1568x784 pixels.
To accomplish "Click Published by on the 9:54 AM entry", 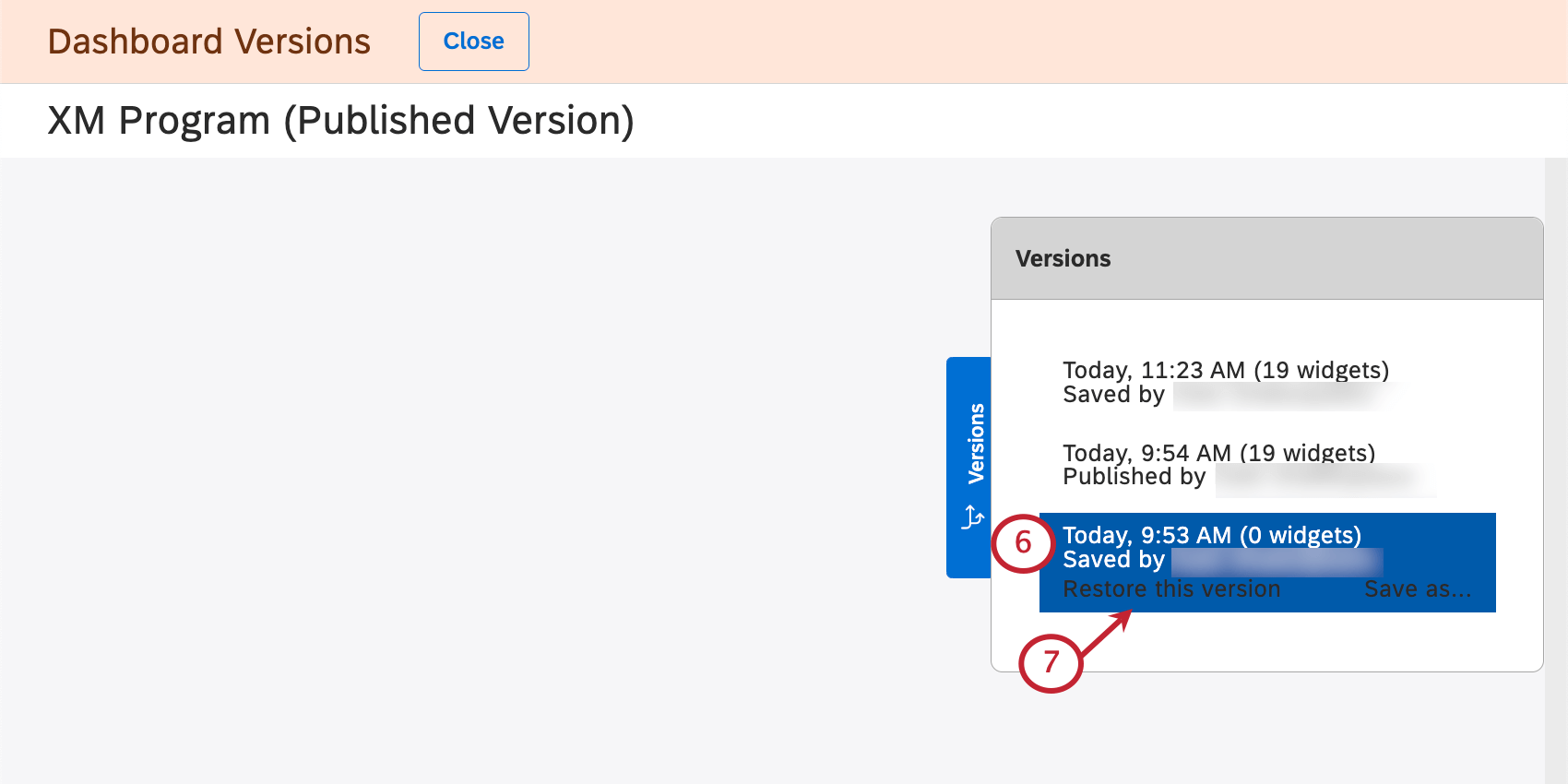I will point(1134,476).
